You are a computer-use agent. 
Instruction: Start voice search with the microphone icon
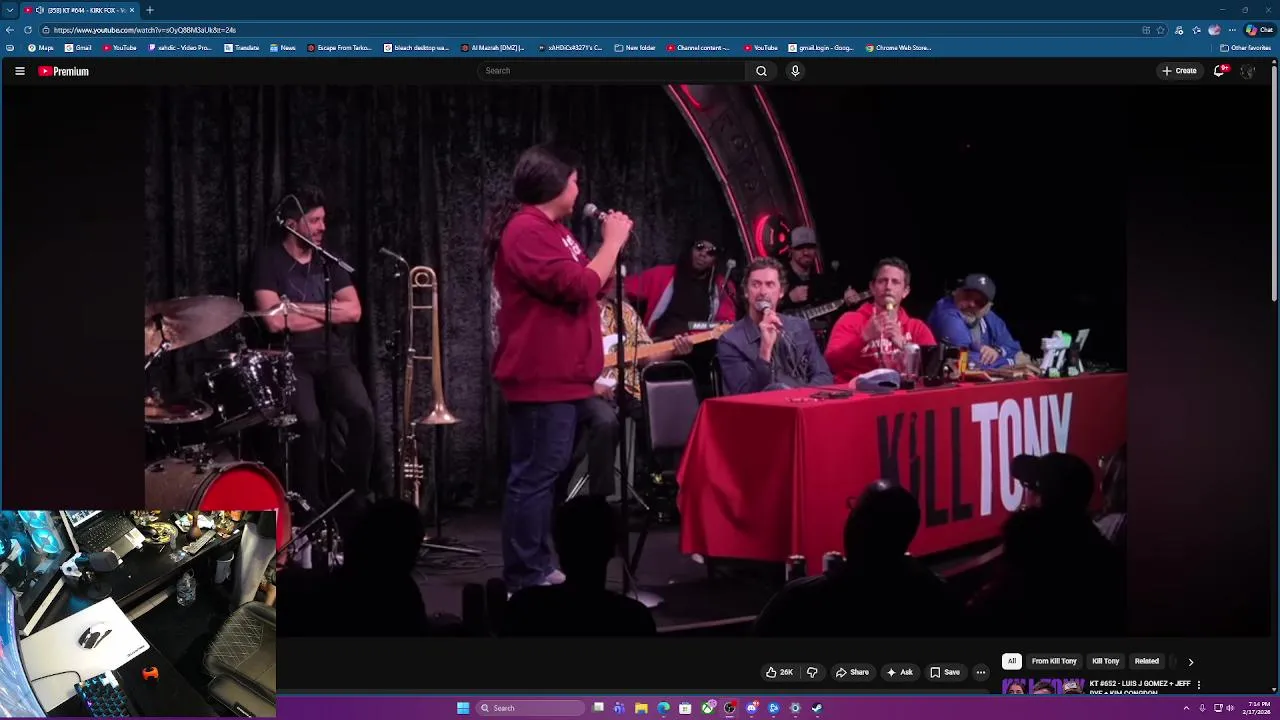tap(795, 71)
